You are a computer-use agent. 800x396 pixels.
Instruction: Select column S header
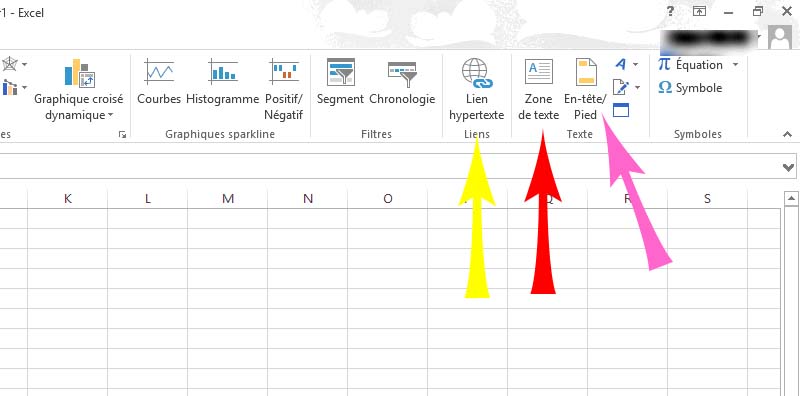pos(707,199)
